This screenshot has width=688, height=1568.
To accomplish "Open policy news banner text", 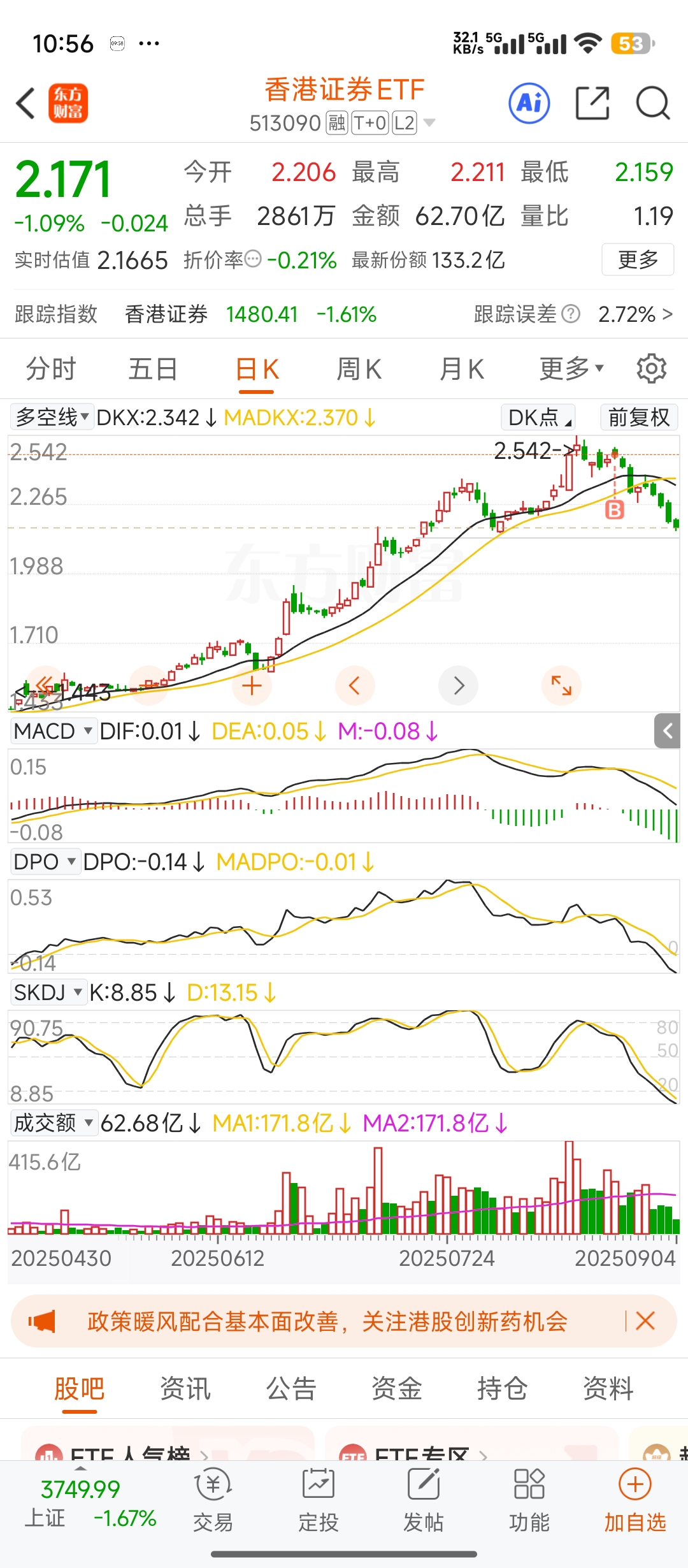I will (327, 1321).
